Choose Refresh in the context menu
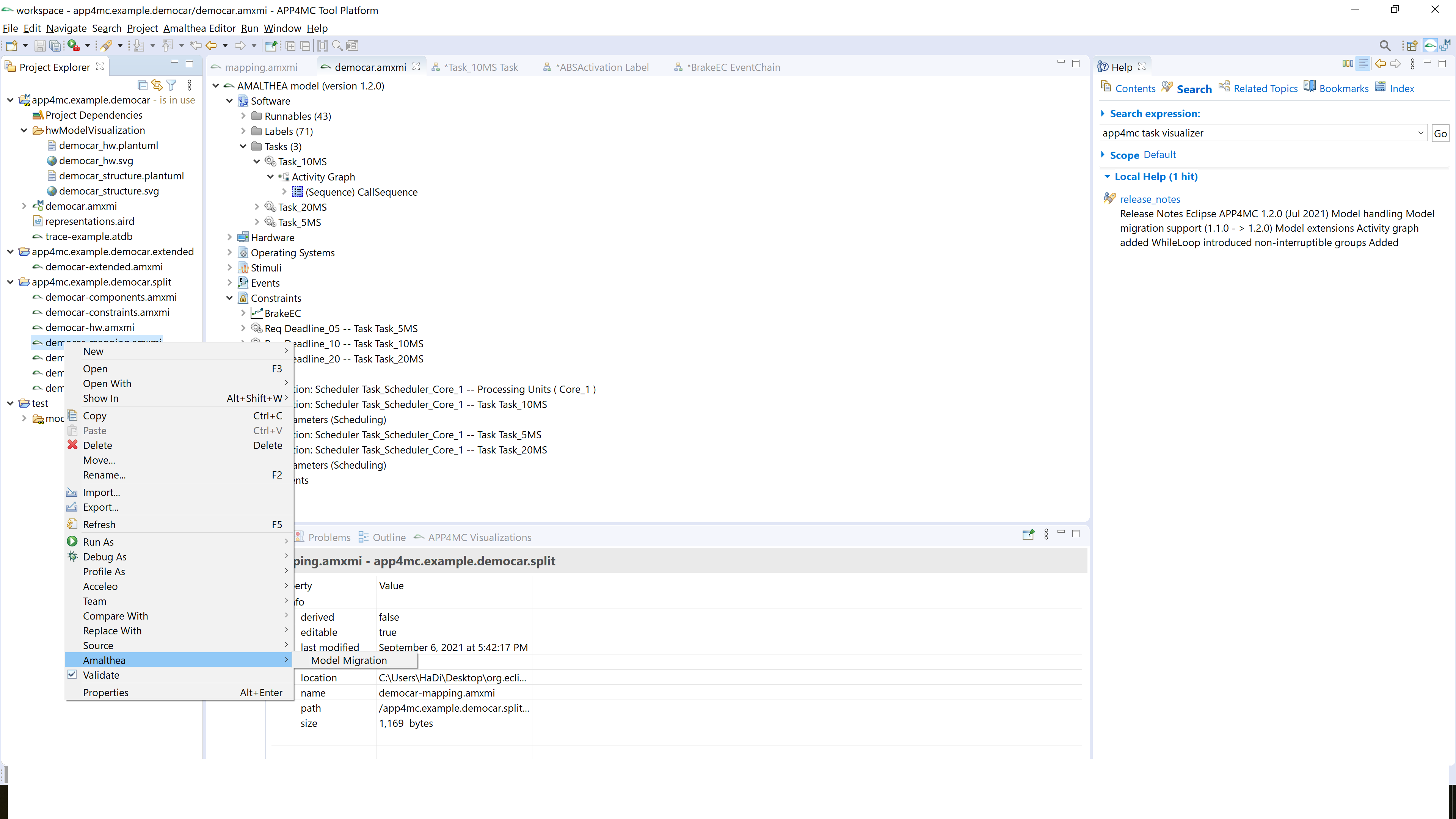 tap(179, 524)
